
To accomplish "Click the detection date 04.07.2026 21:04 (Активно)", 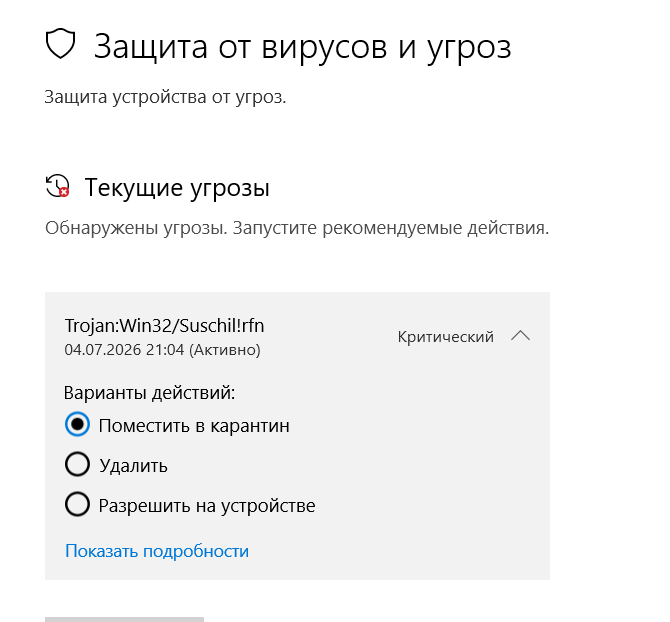I will (x=162, y=350).
